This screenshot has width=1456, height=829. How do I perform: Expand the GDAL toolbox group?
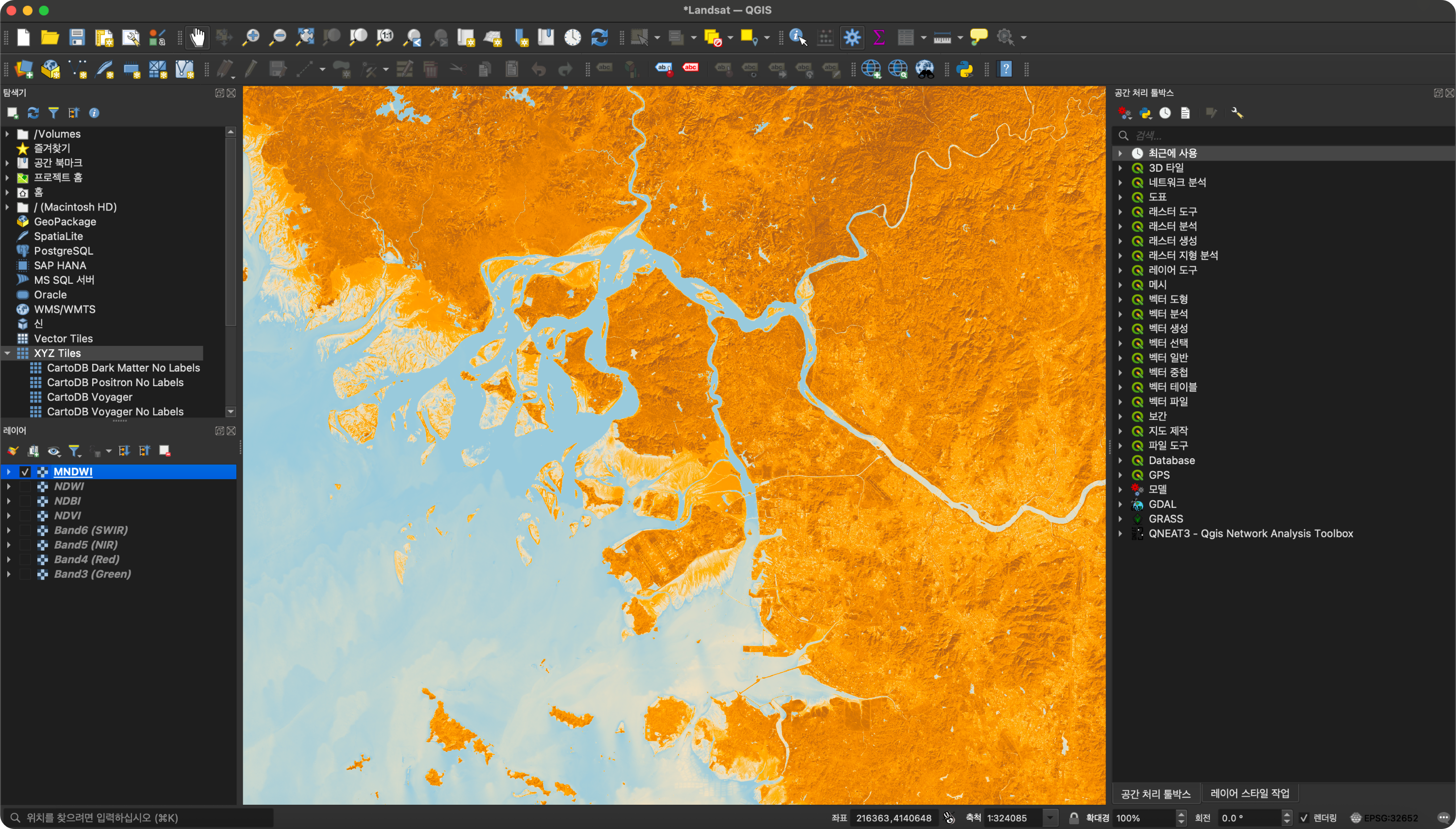click(1120, 504)
